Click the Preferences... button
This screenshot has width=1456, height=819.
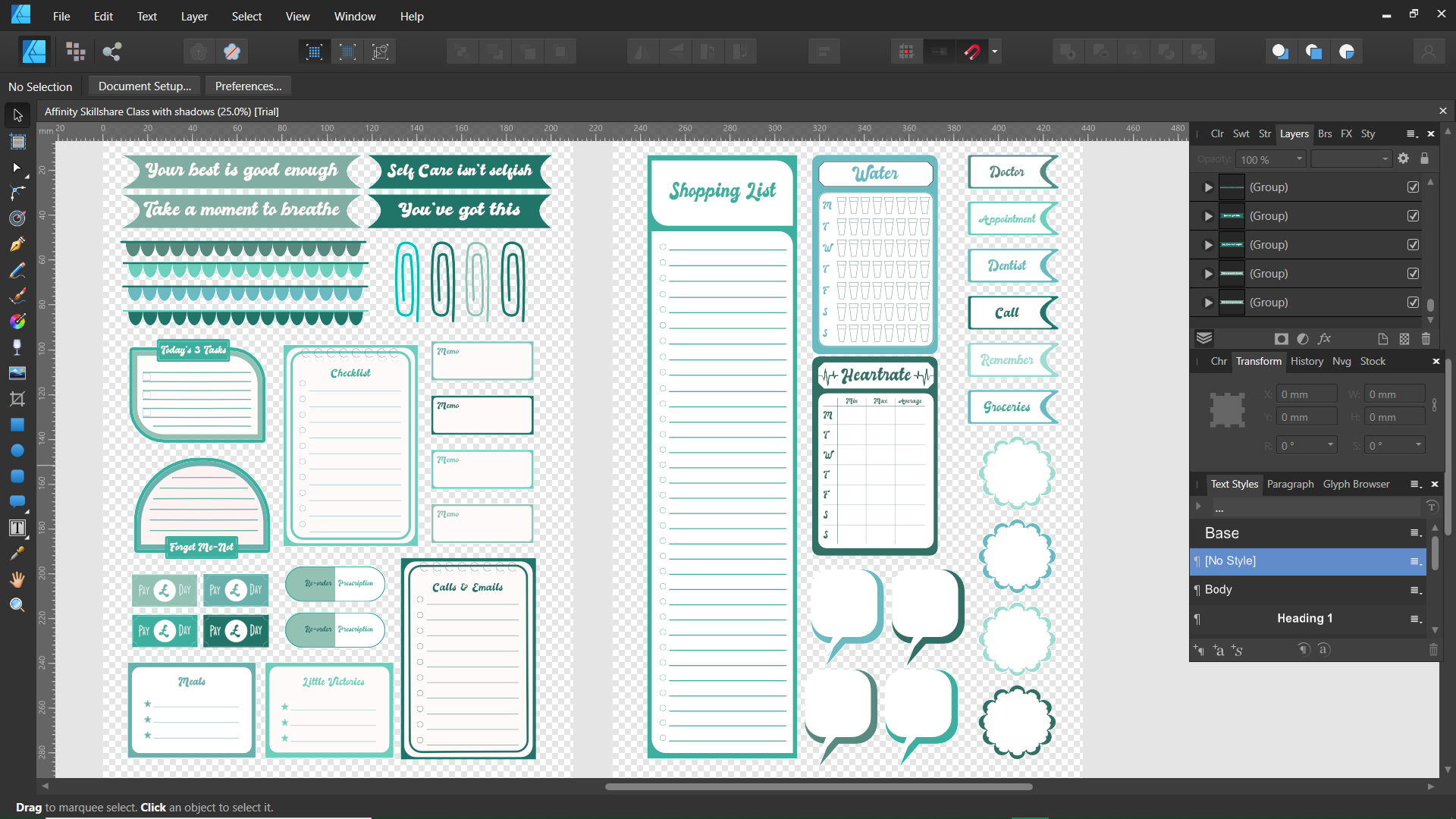(249, 86)
